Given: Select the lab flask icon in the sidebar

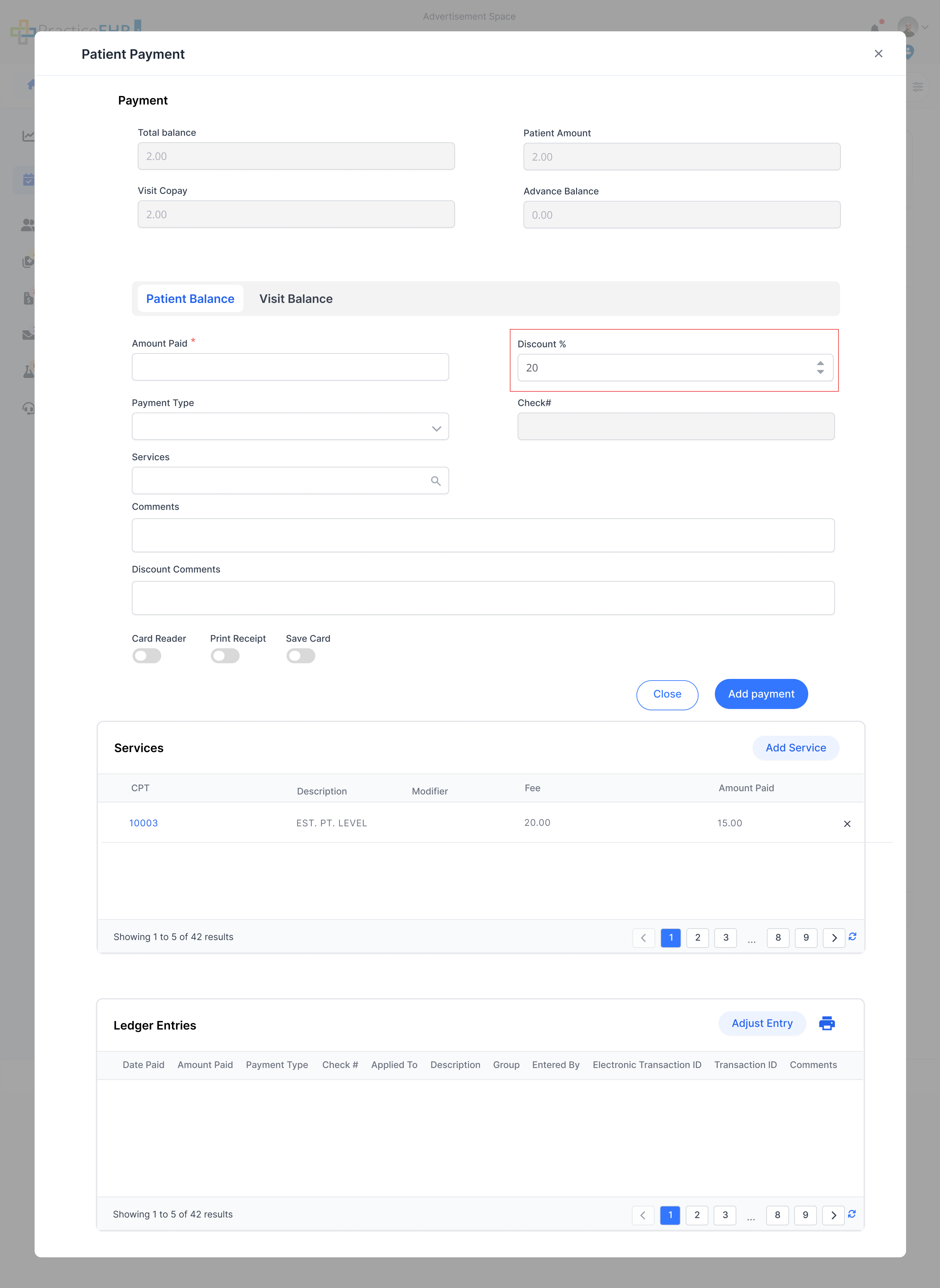Looking at the screenshot, I should [28, 371].
